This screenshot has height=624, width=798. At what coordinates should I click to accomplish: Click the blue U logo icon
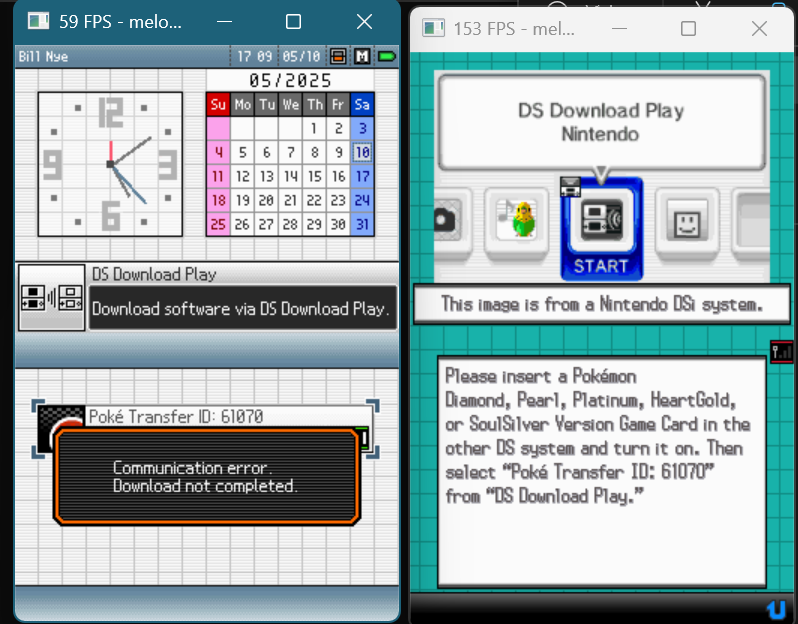776,609
